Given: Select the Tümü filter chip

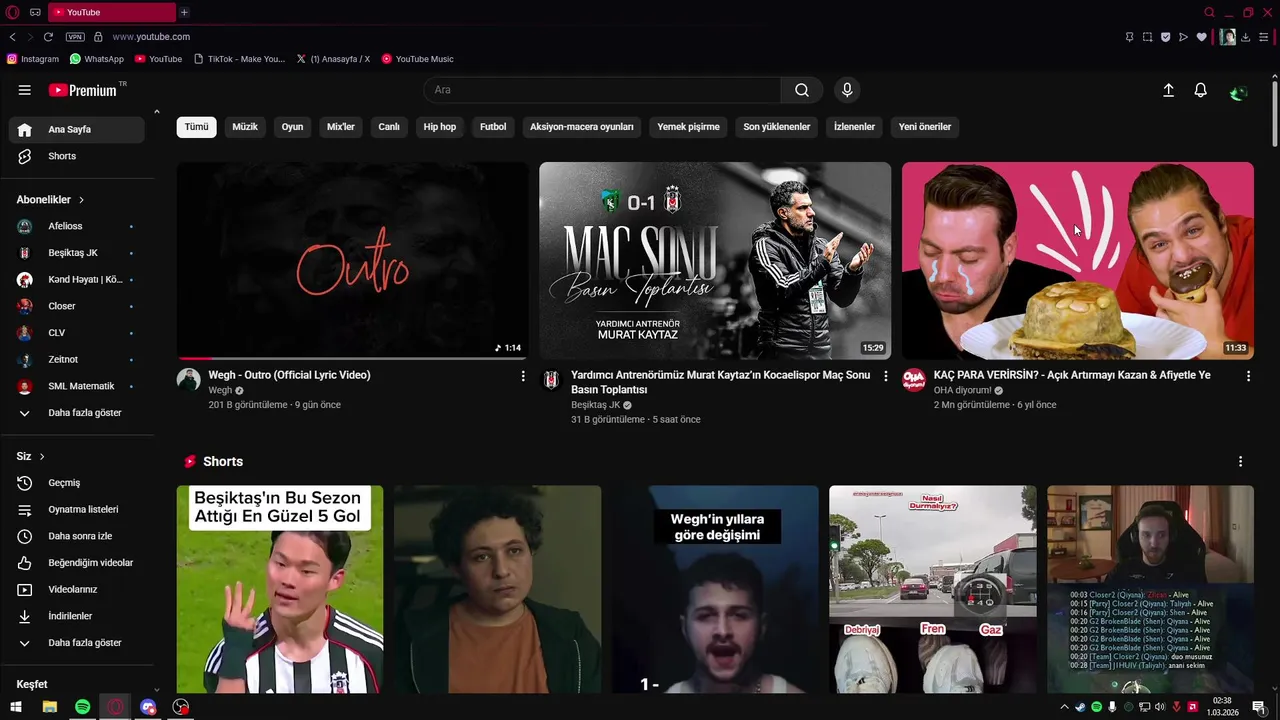Looking at the screenshot, I should click(x=196, y=127).
